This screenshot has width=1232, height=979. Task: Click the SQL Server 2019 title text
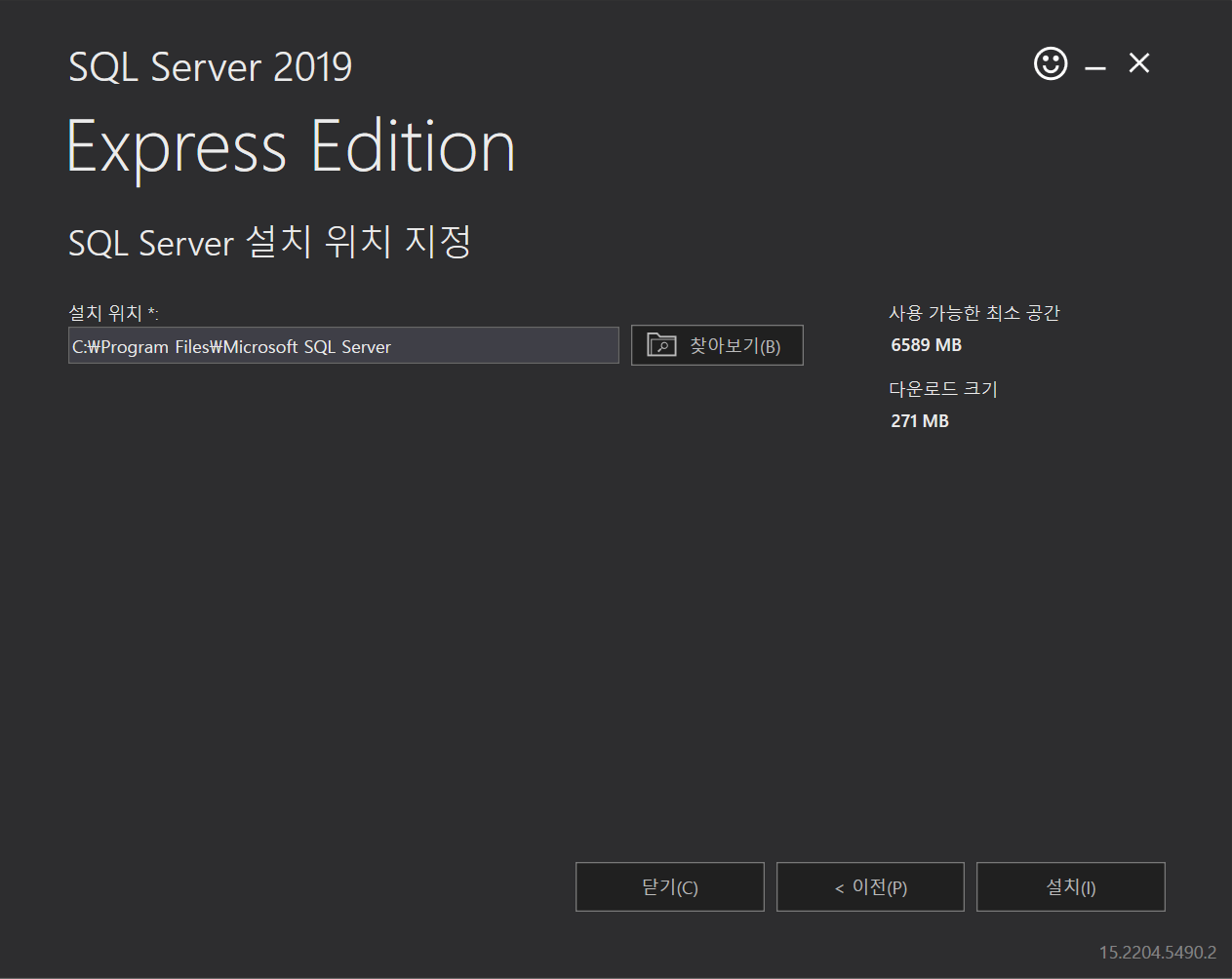tap(210, 66)
